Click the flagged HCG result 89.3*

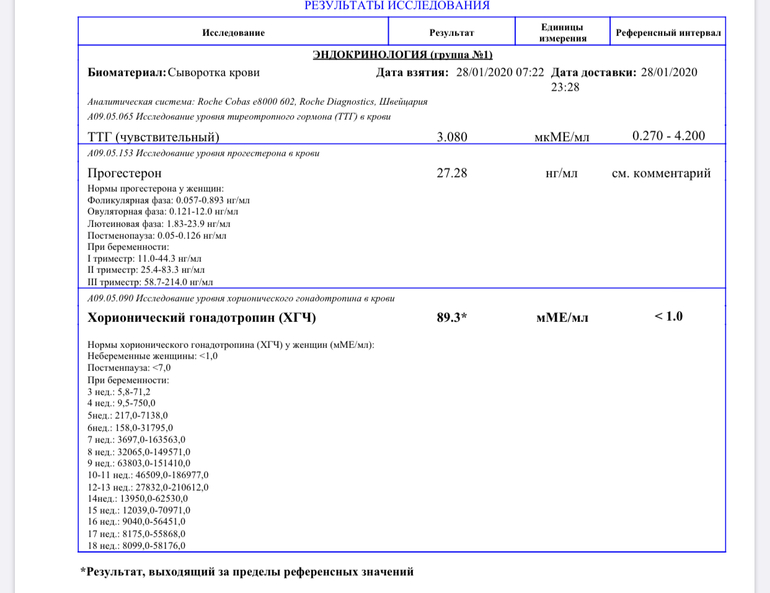tap(452, 318)
